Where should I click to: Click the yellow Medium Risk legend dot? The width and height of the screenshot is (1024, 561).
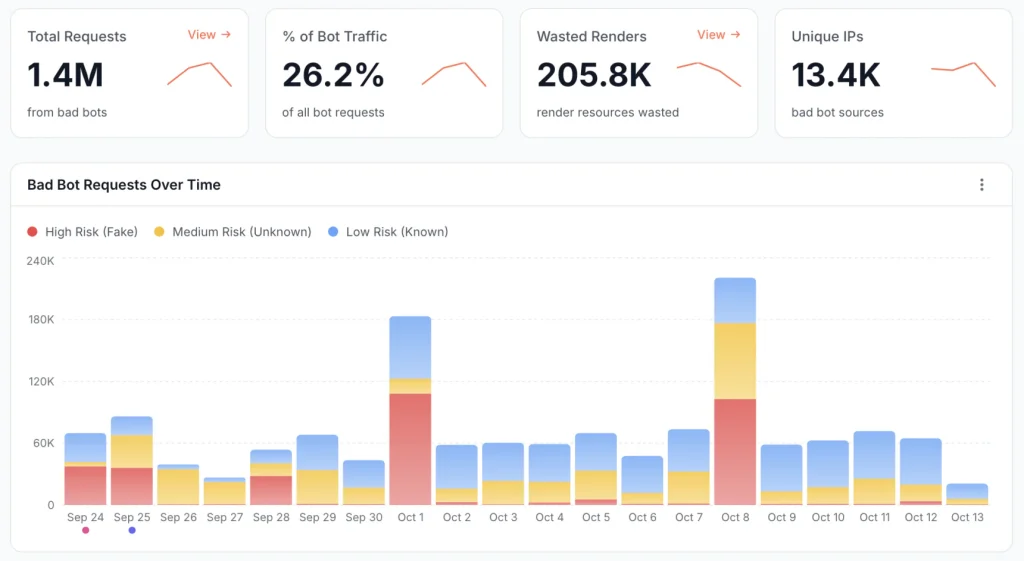(x=159, y=232)
